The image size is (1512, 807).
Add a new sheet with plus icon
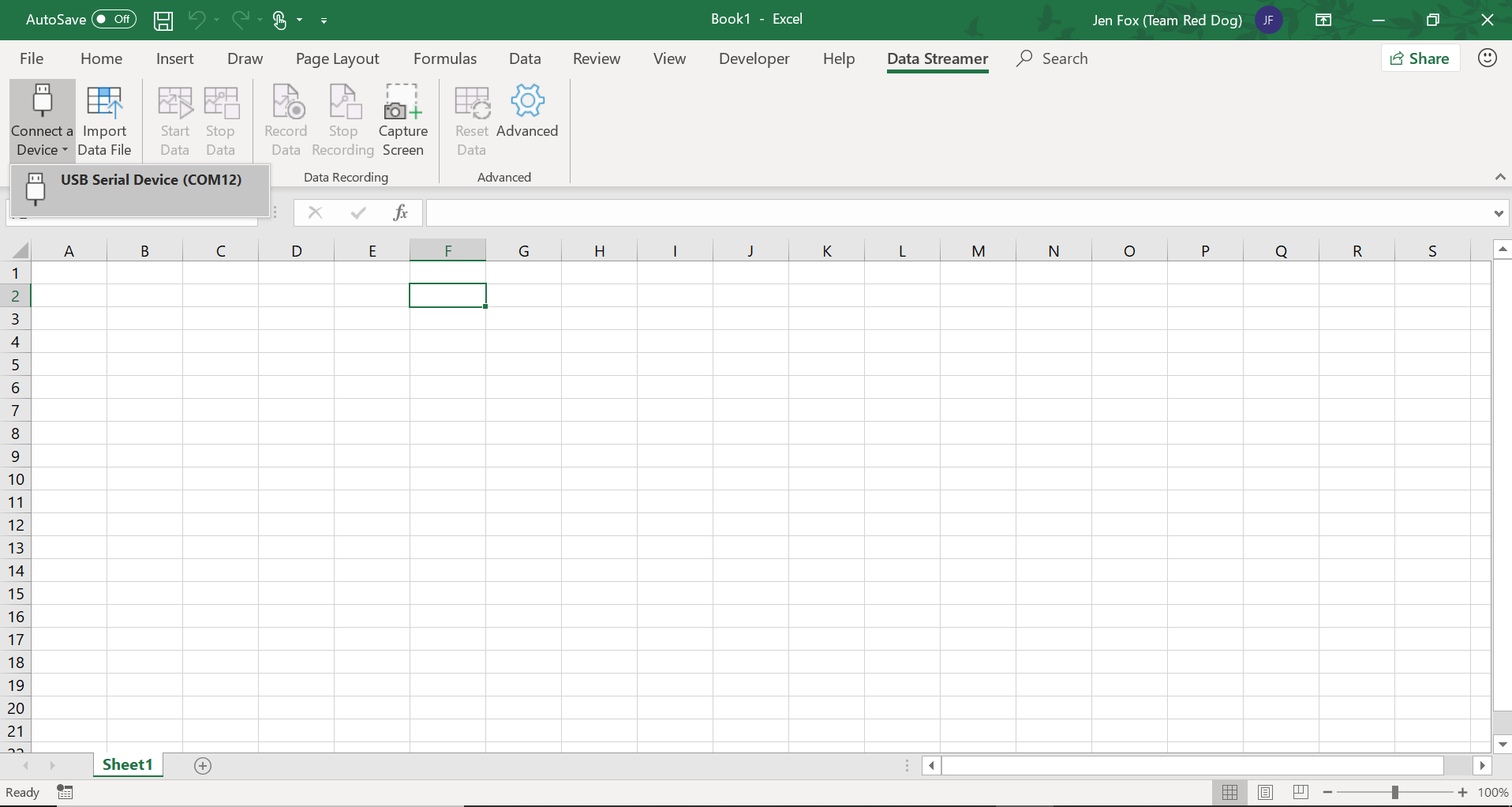(x=203, y=766)
